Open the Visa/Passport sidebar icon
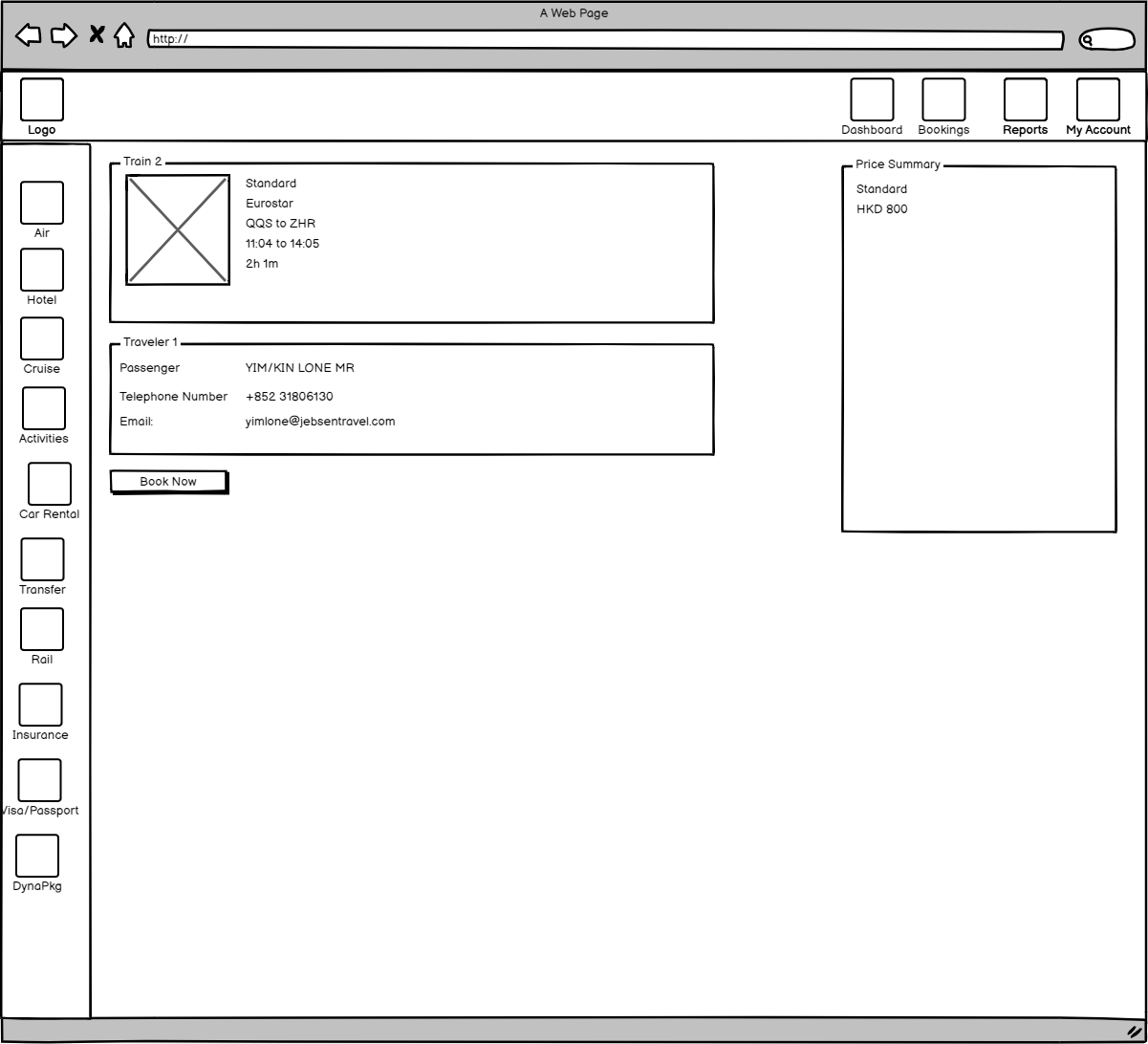 click(x=39, y=780)
